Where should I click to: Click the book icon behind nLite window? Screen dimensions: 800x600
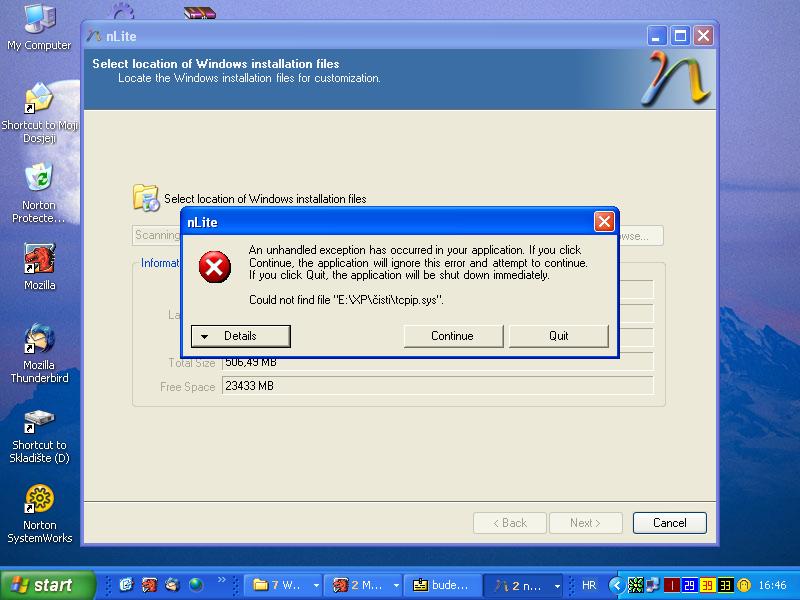(x=200, y=13)
